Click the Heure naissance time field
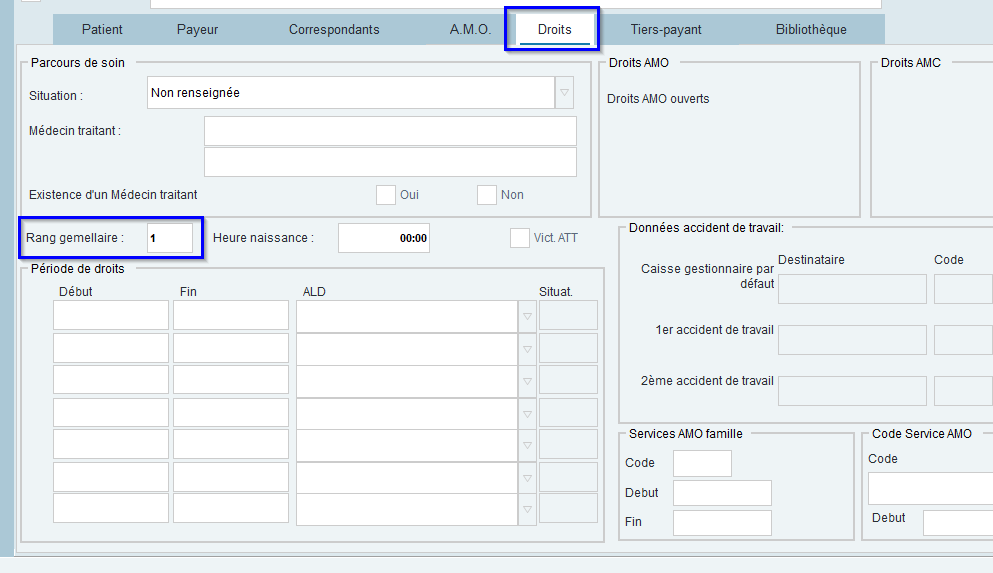This screenshot has width=993, height=573. point(384,238)
